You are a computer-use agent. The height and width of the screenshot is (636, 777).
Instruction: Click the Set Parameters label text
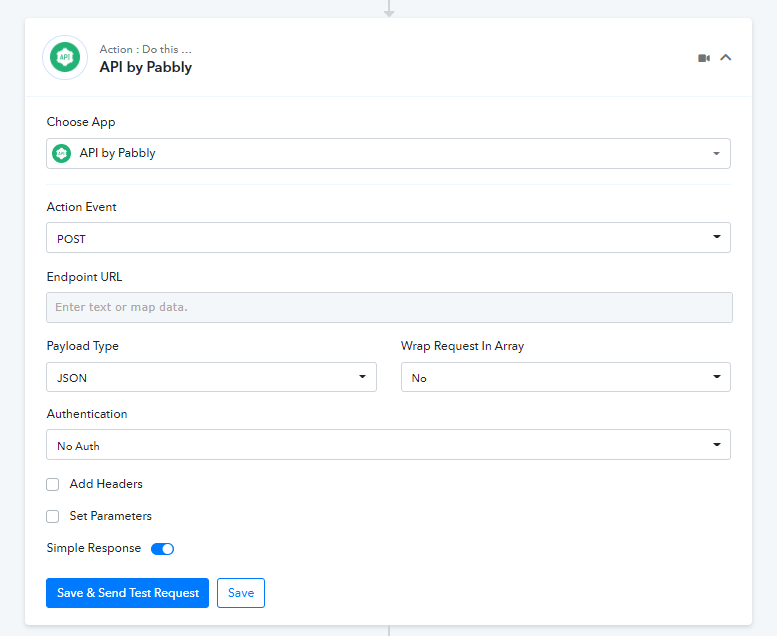[x=111, y=516]
